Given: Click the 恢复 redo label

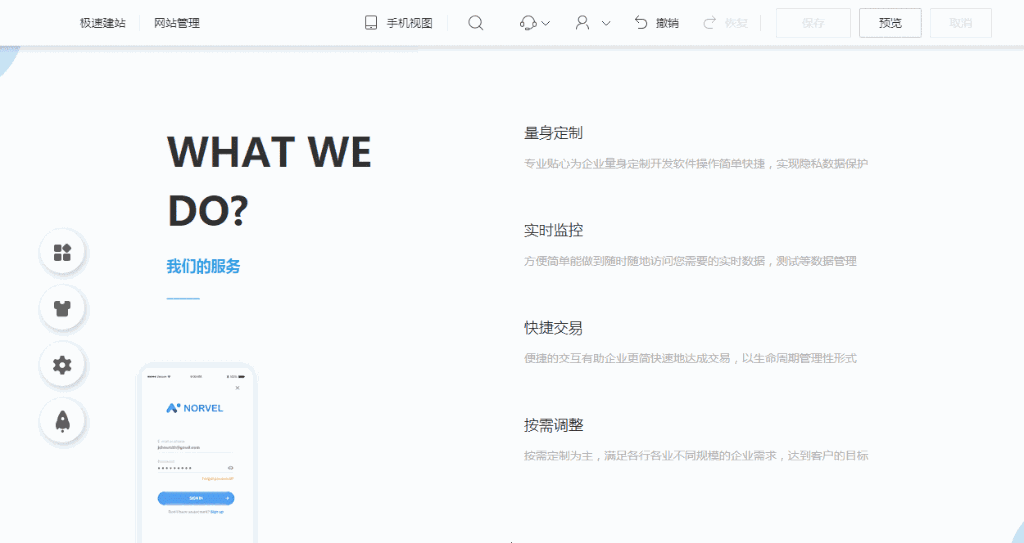Looking at the screenshot, I should pyautogui.click(x=736, y=23).
